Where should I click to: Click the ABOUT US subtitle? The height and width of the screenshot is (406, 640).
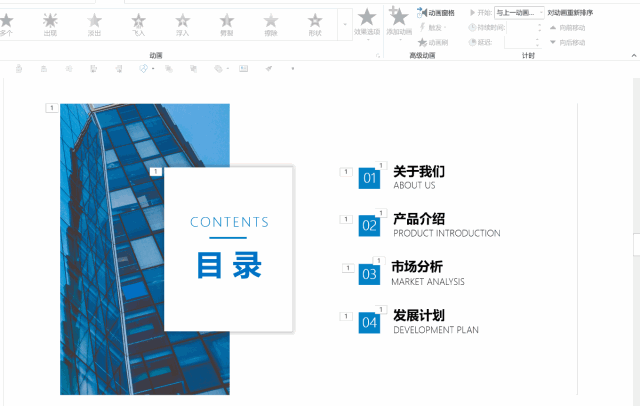pos(414,186)
